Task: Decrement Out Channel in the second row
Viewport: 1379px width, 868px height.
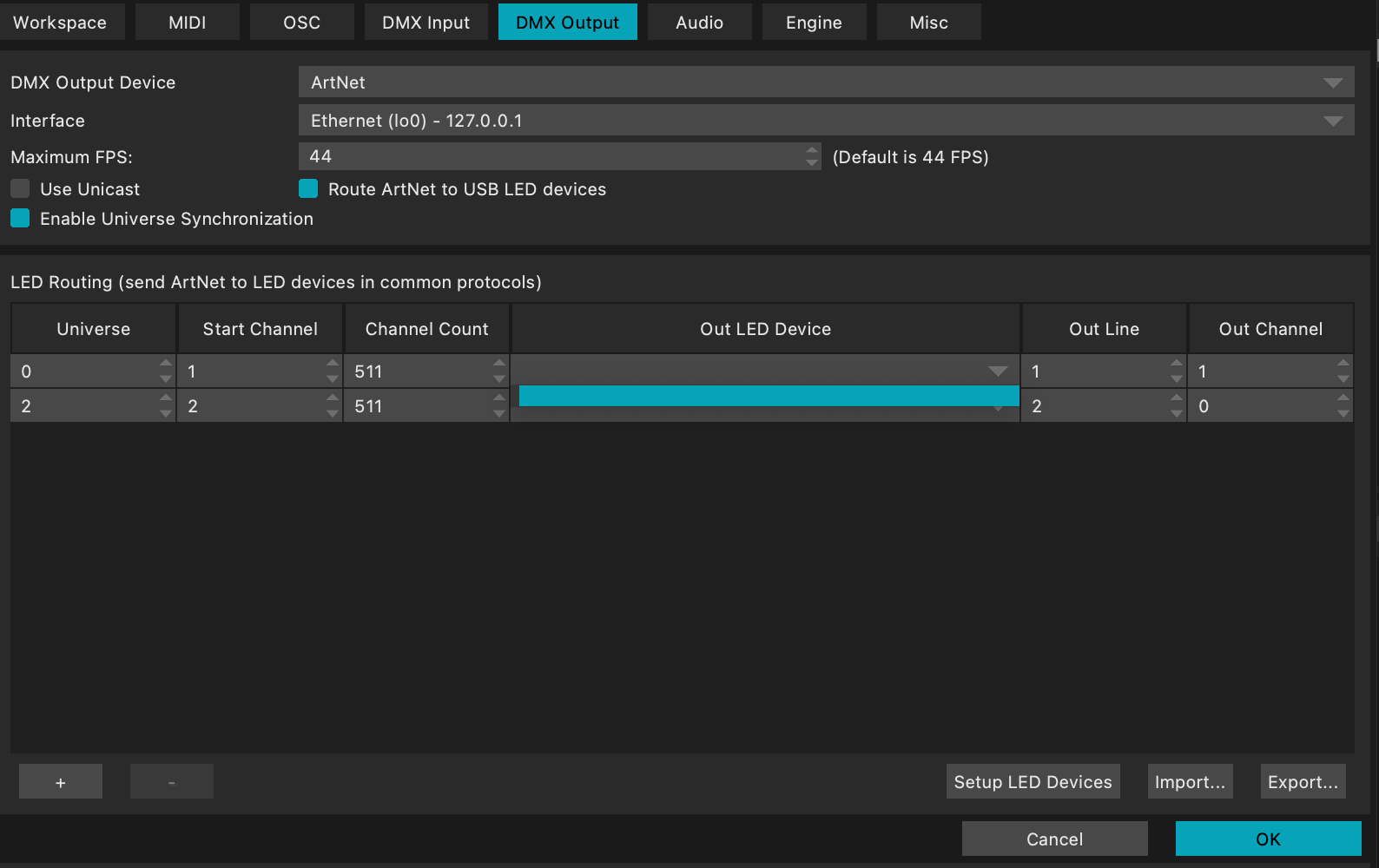Action: [x=1343, y=414]
